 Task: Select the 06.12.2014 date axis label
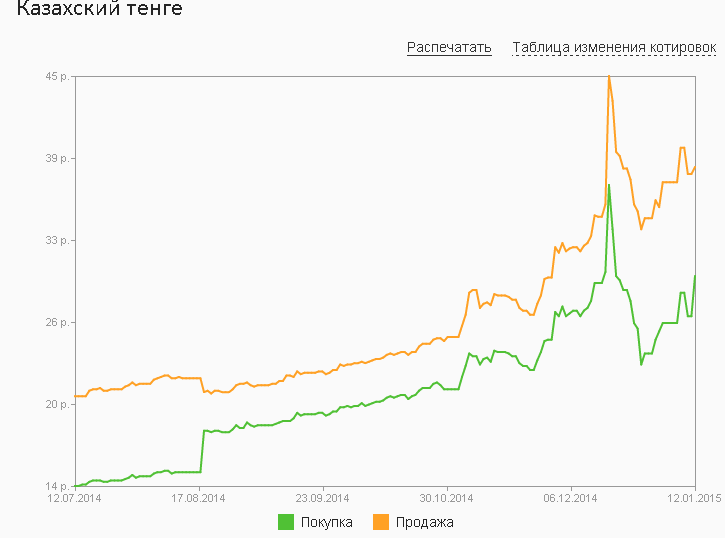570,499
